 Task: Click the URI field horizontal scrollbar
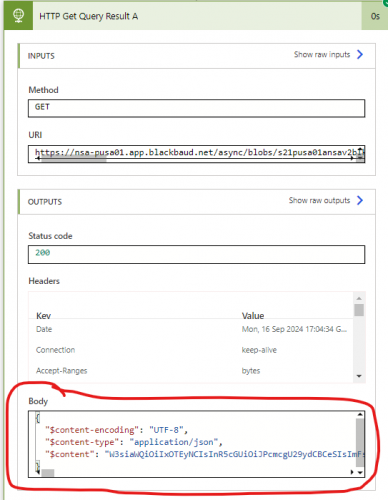73,159
